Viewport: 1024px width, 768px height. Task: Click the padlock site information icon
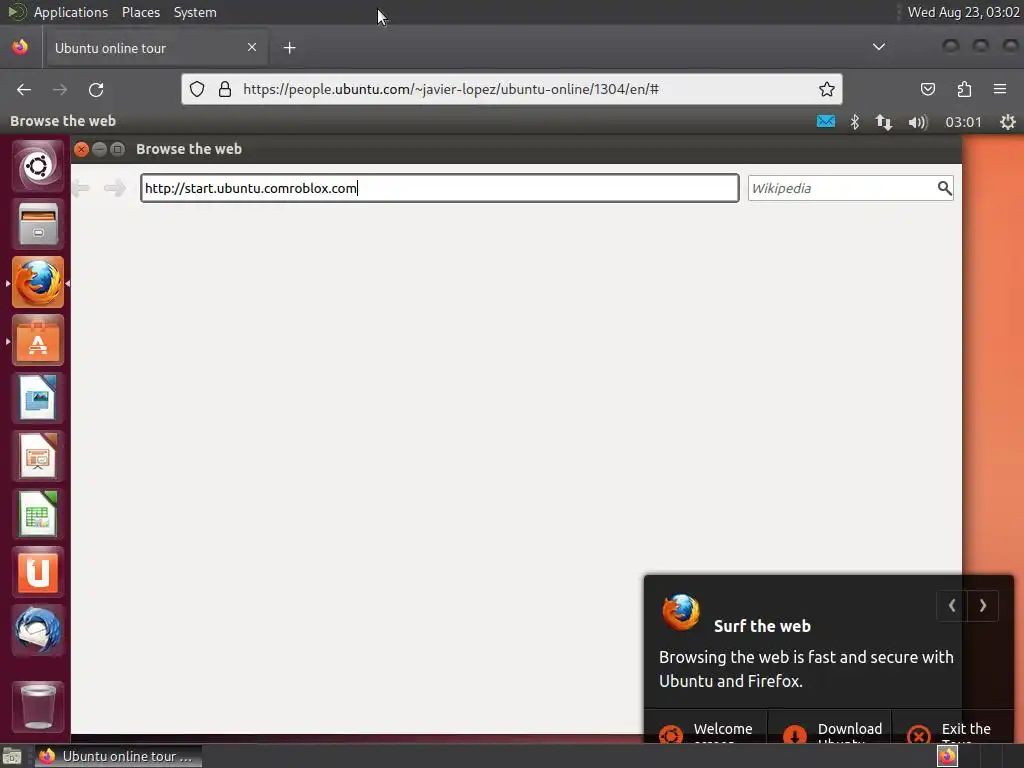pyautogui.click(x=225, y=89)
